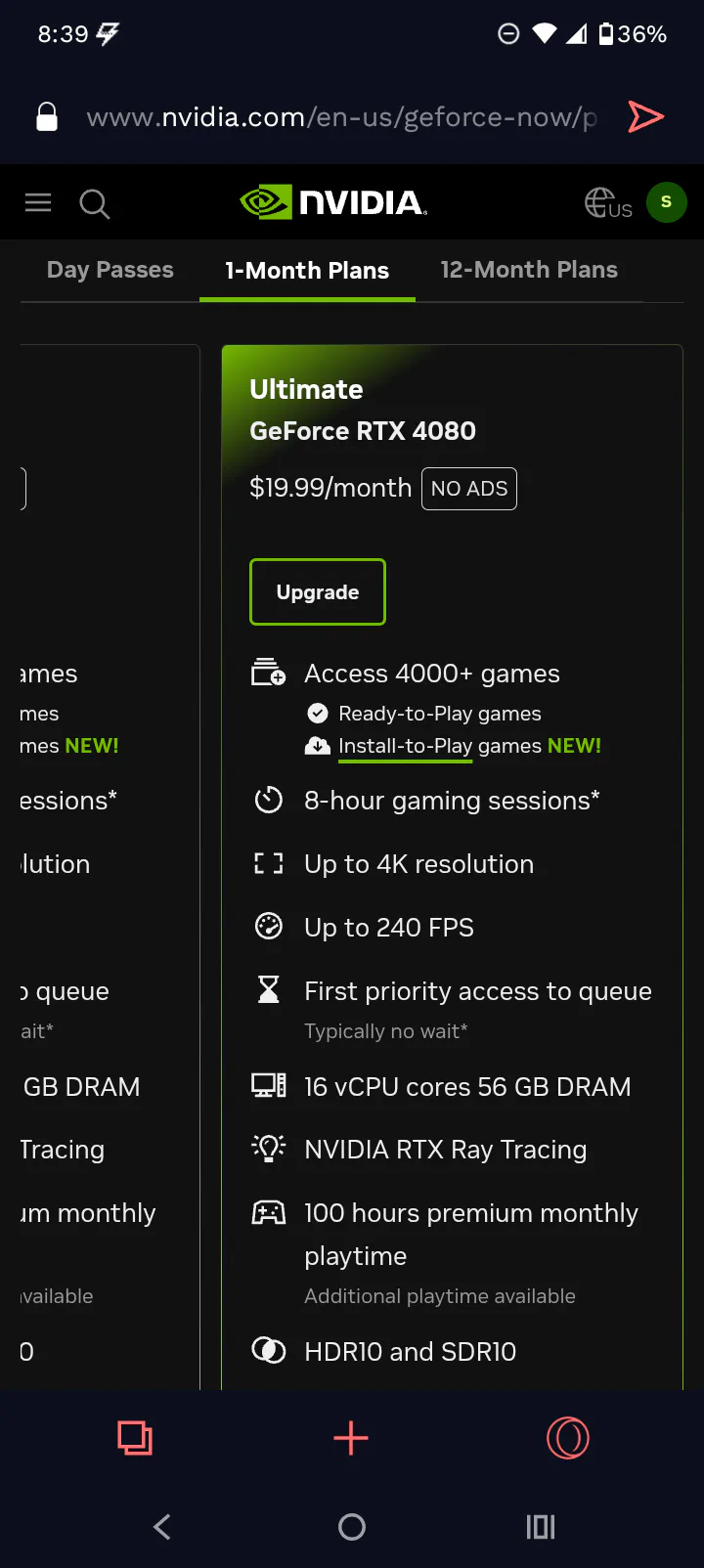Click the site security lock icon

(x=47, y=117)
